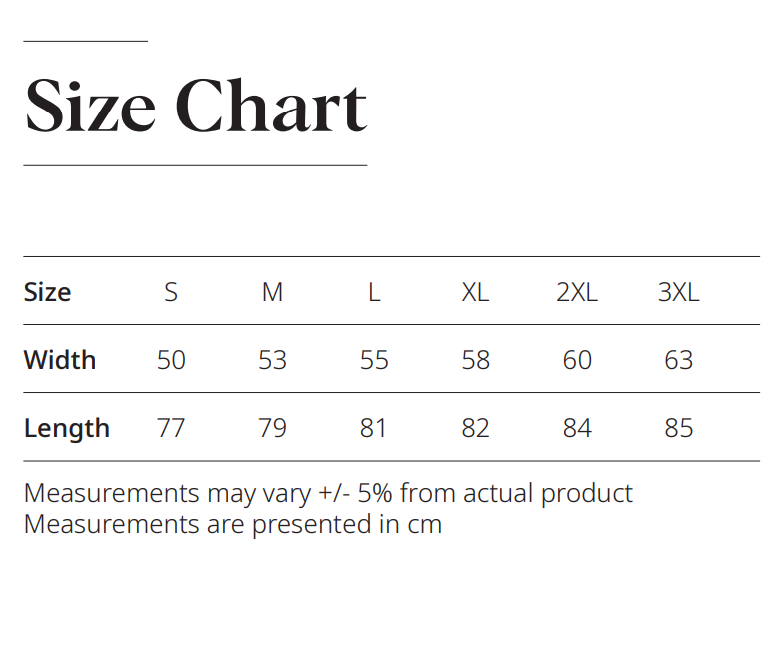This screenshot has height=669, width=767.
Task: Select length value 77 for size S
Action: click(x=171, y=428)
